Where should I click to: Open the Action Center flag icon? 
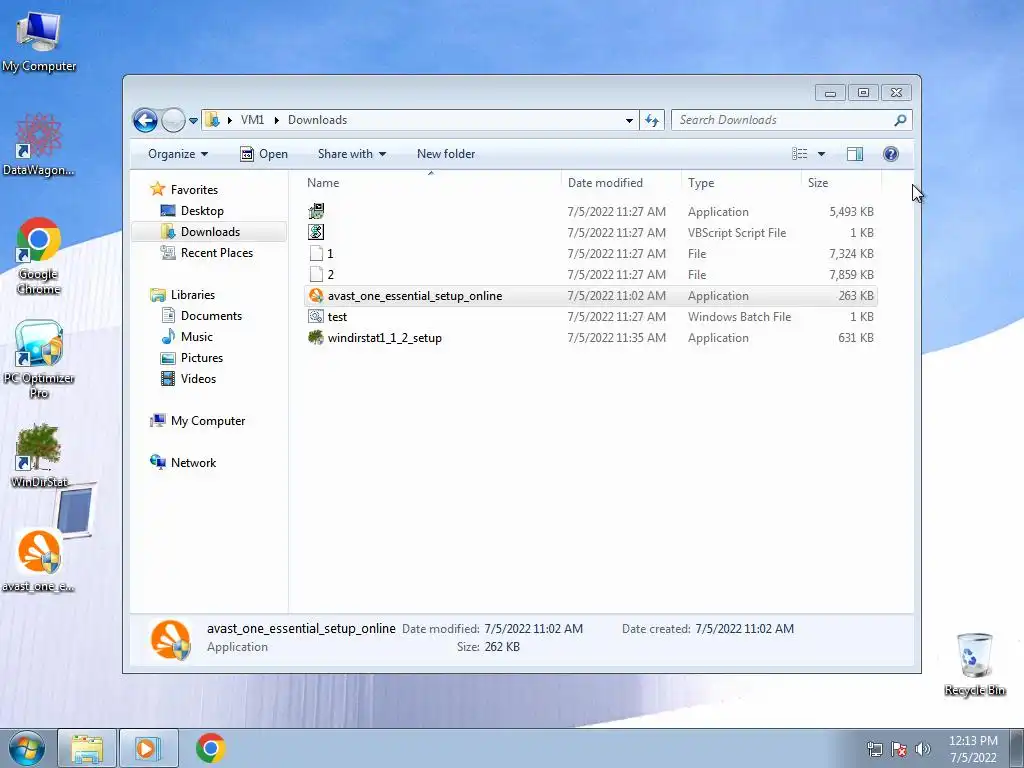pos(899,749)
